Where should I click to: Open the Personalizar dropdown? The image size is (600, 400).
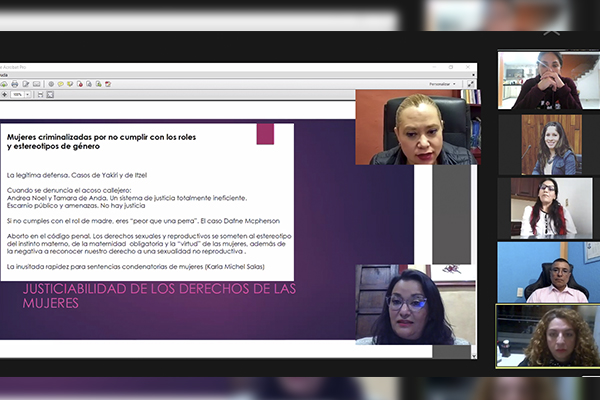[x=442, y=84]
